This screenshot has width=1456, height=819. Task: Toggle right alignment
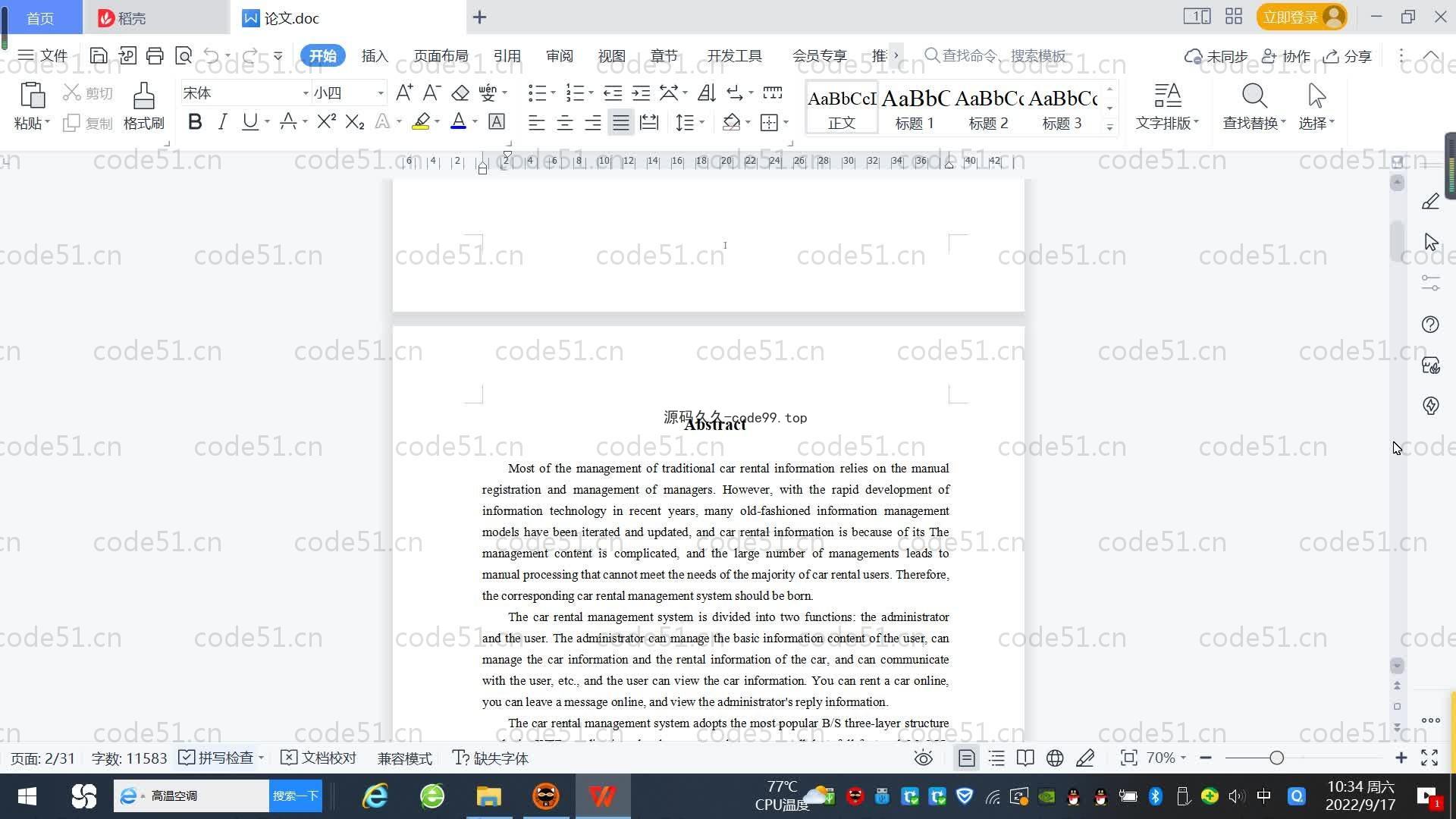(593, 122)
